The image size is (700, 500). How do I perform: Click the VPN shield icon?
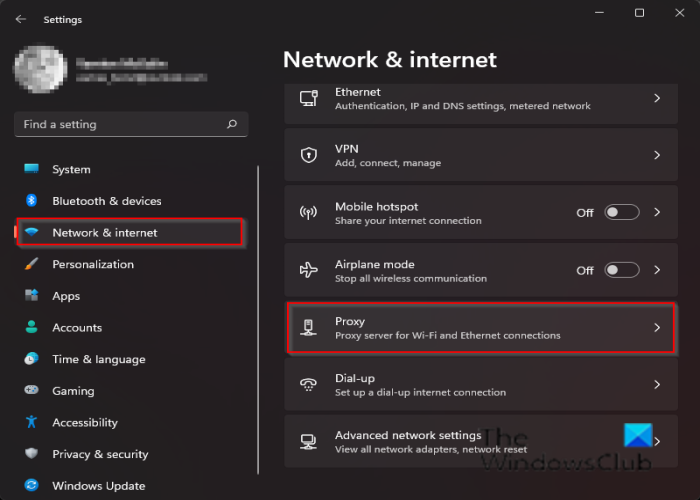(309, 155)
